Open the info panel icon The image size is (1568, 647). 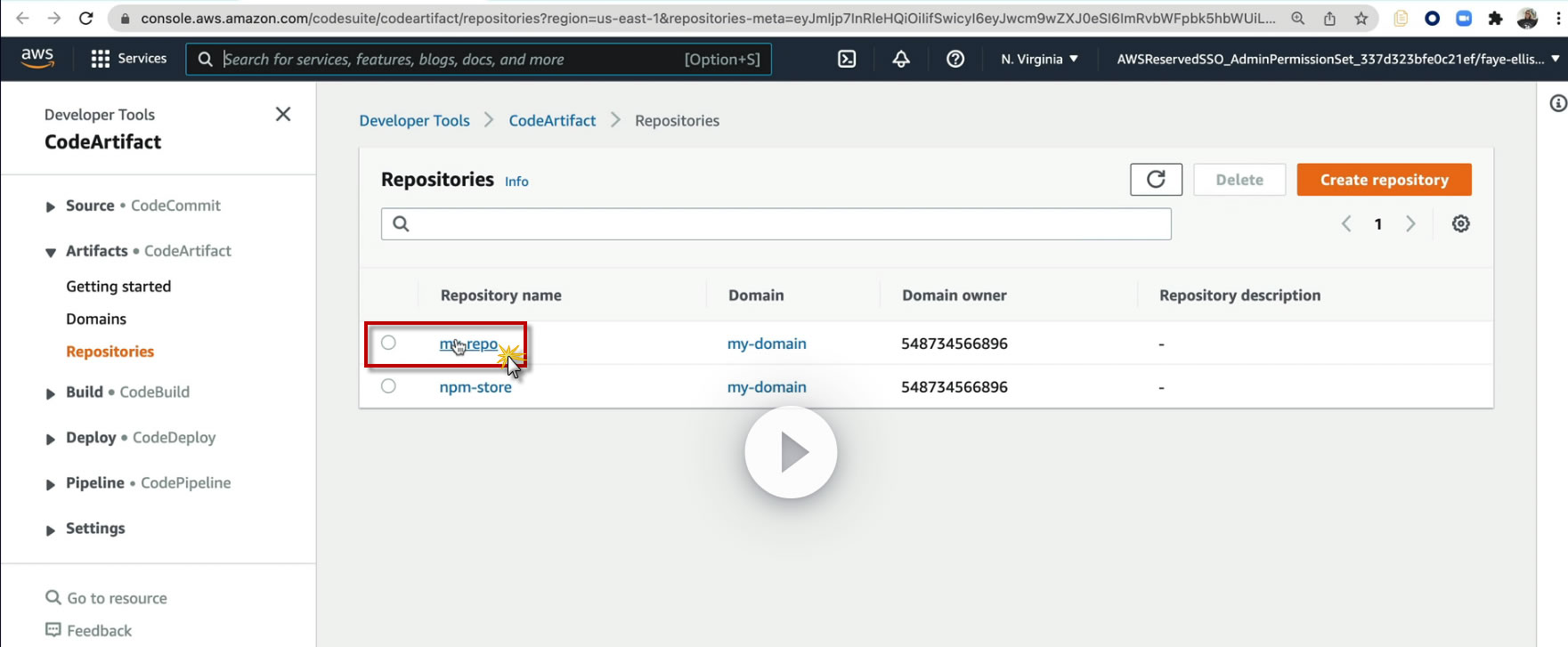click(x=1558, y=103)
